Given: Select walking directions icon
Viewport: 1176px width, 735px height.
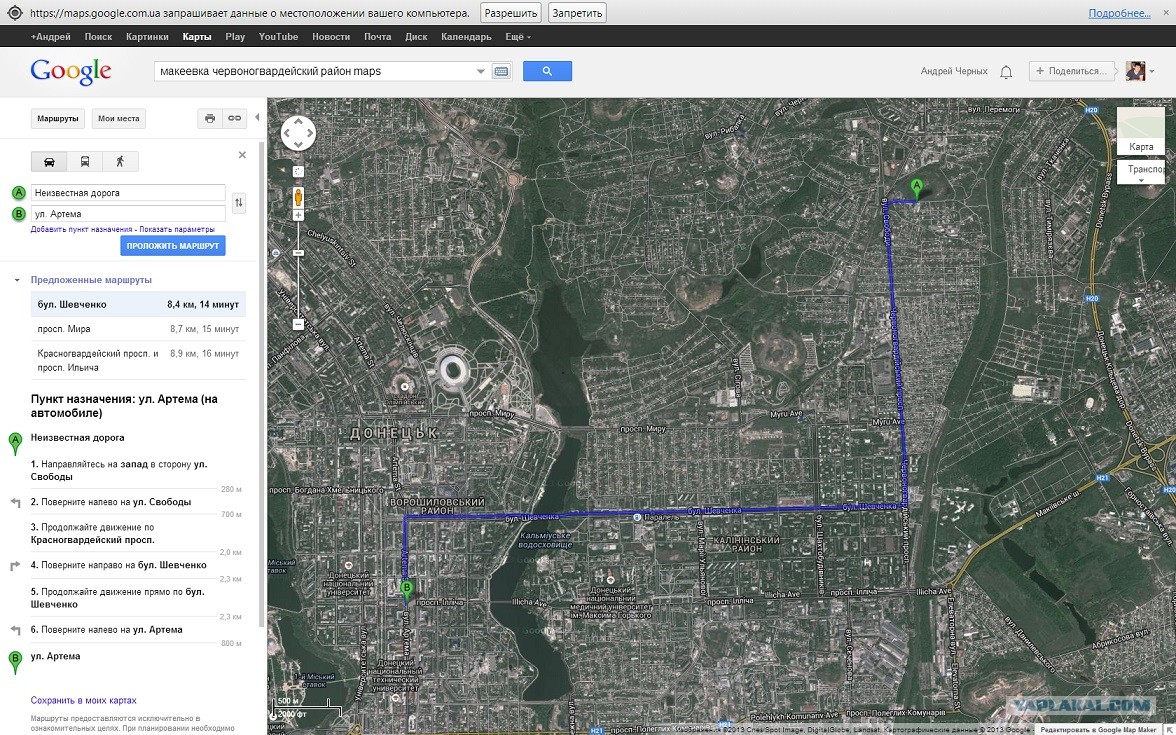Looking at the screenshot, I should point(120,161).
